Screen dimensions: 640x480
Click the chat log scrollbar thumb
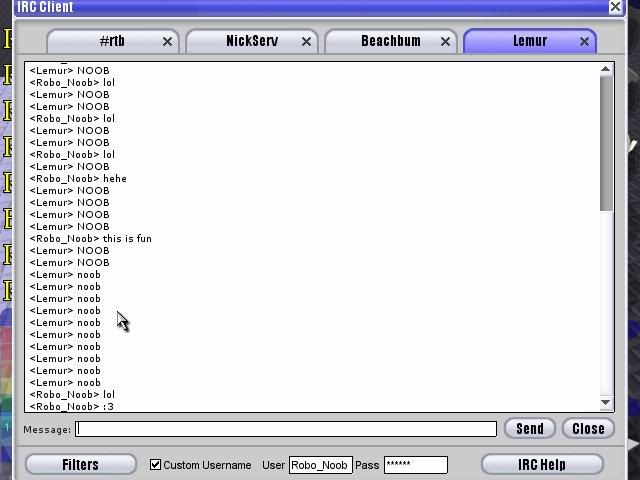coord(607,144)
